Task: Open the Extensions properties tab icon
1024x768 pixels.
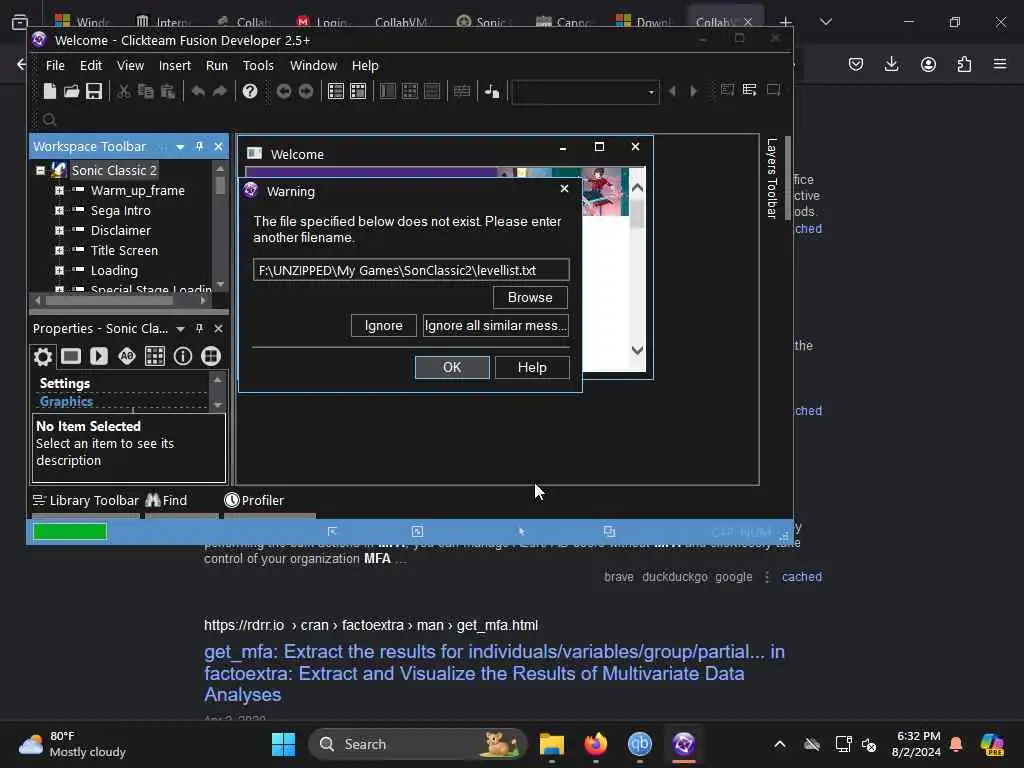Action: 210,356
